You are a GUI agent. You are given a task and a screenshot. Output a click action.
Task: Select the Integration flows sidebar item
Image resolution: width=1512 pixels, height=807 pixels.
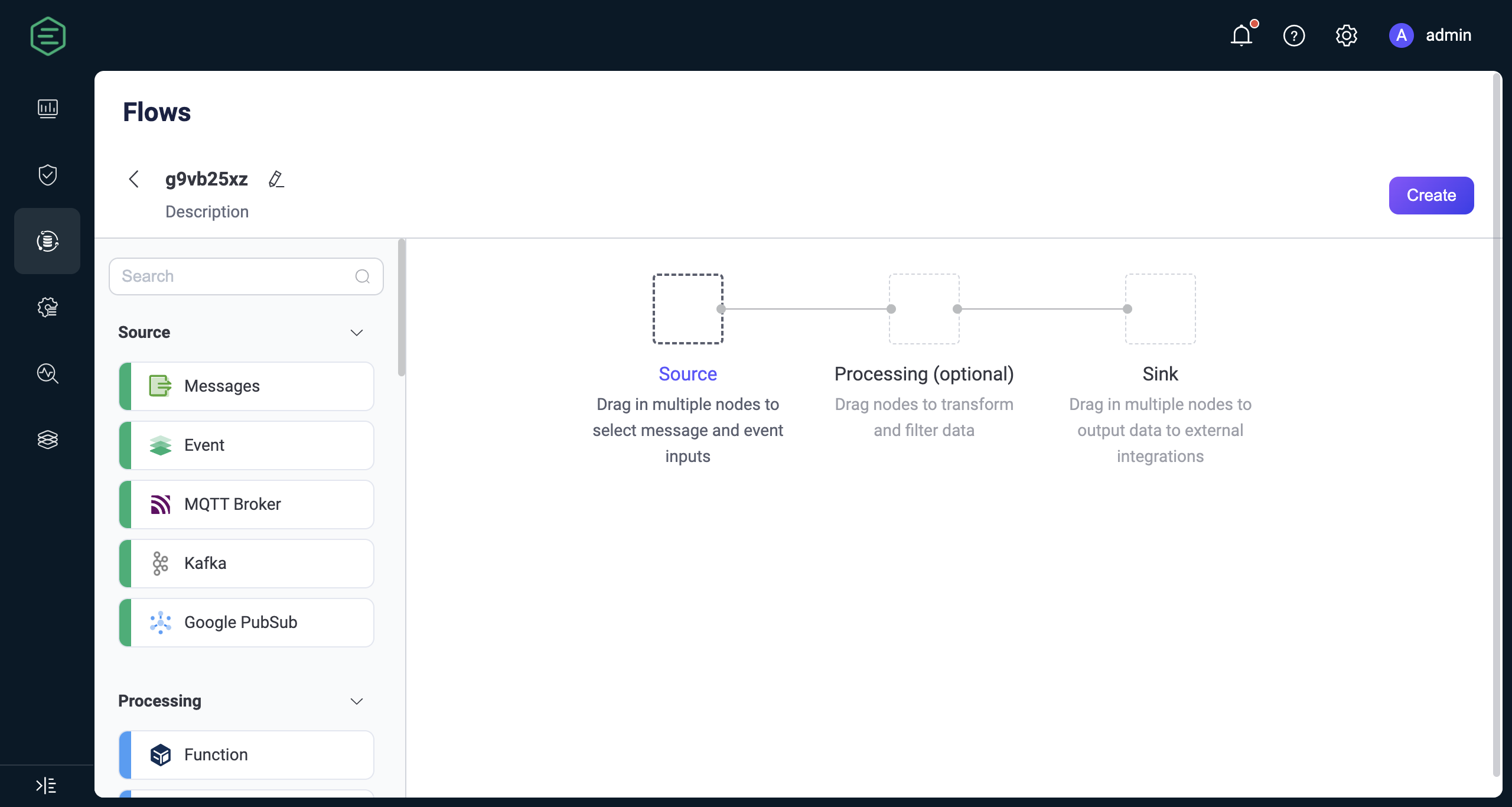point(47,241)
